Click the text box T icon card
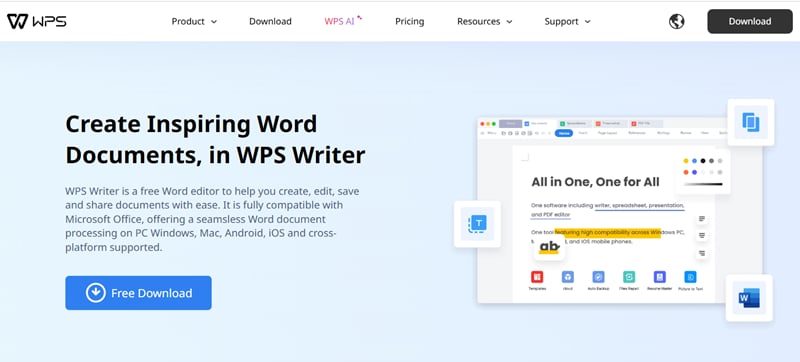Screen dimensions: 800x362 (x=478, y=224)
